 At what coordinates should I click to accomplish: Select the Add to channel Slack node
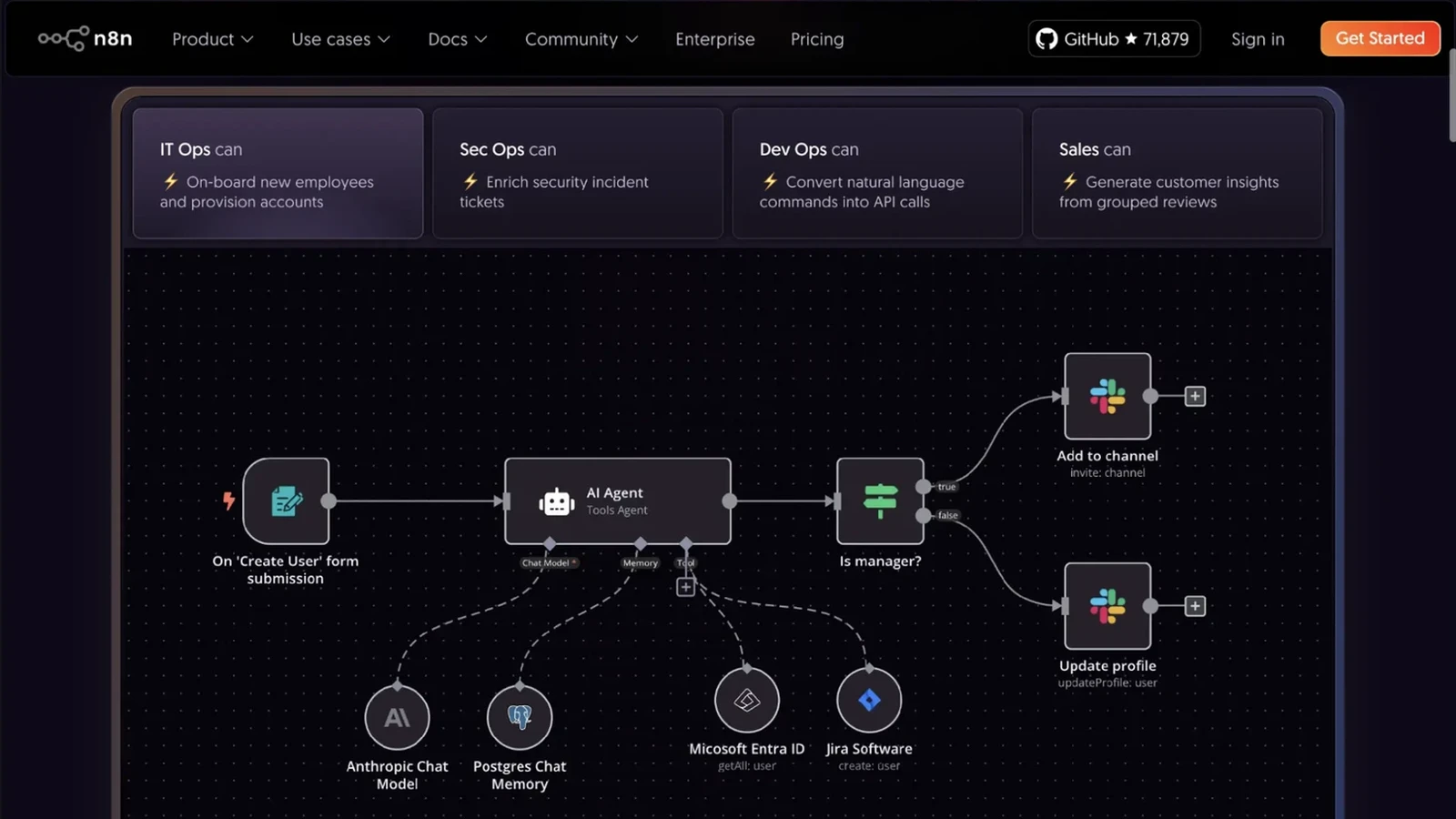(1107, 396)
